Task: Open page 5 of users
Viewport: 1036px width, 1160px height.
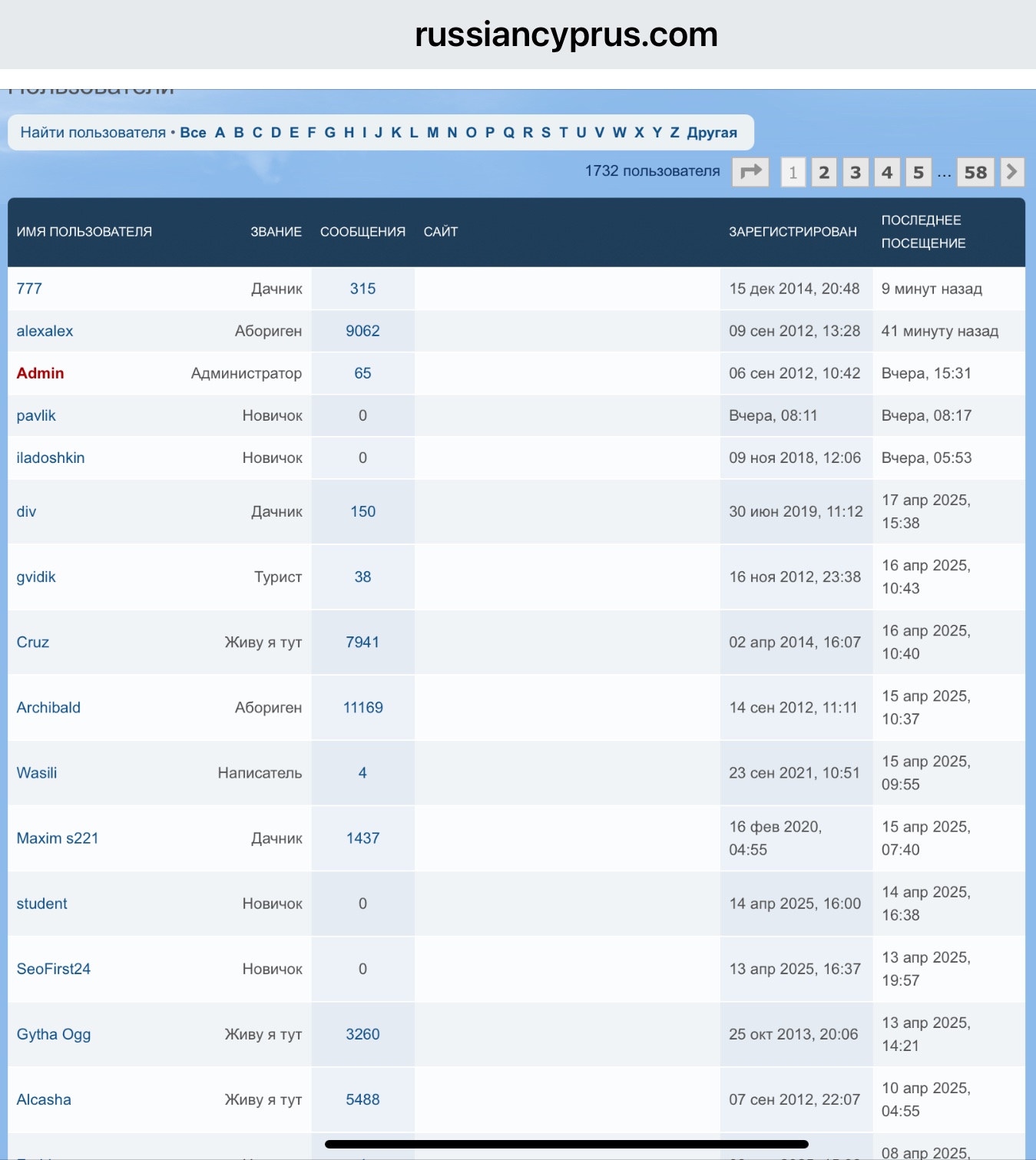Action: pos(918,172)
